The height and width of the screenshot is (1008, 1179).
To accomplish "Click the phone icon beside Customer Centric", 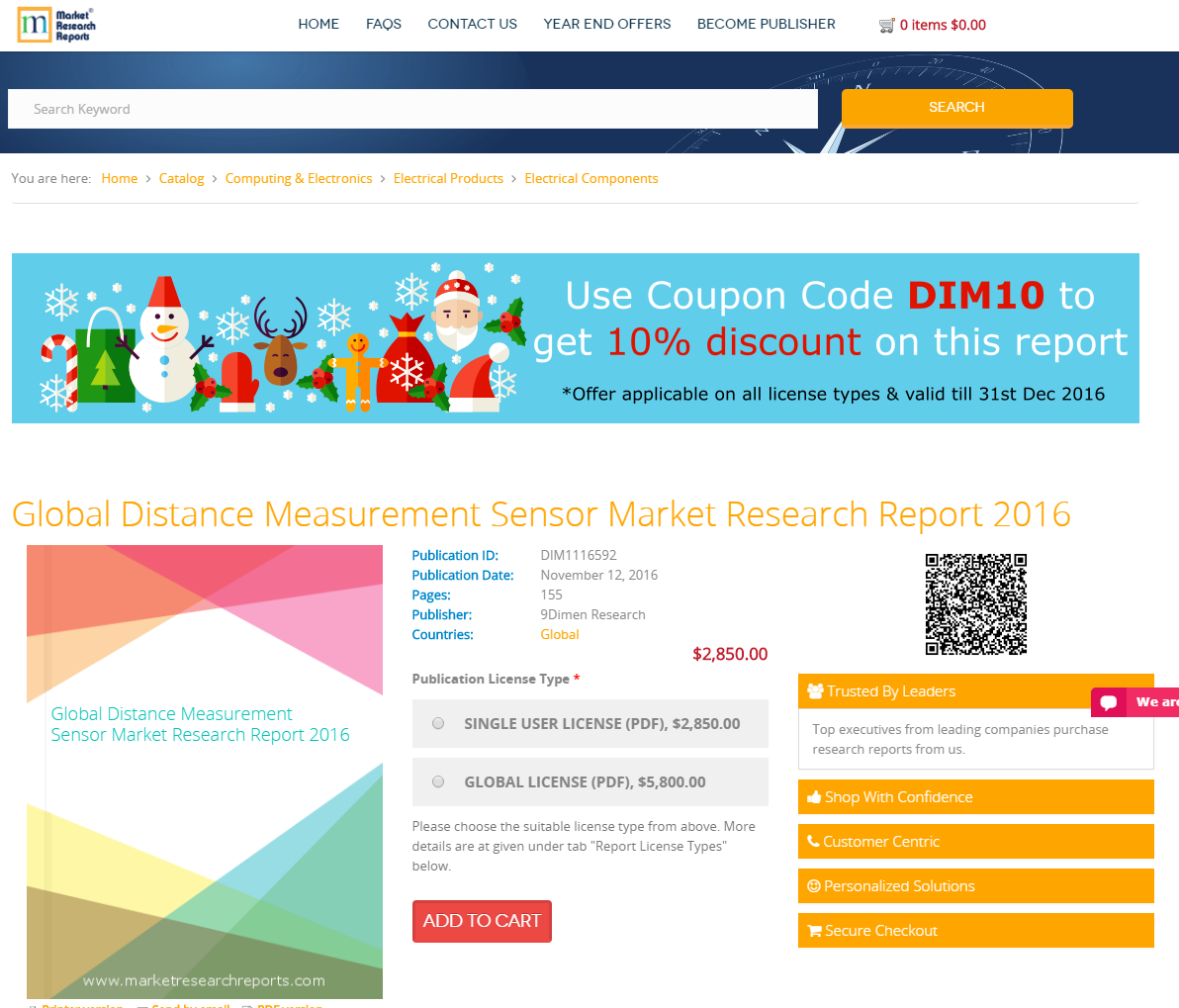I will (x=813, y=841).
